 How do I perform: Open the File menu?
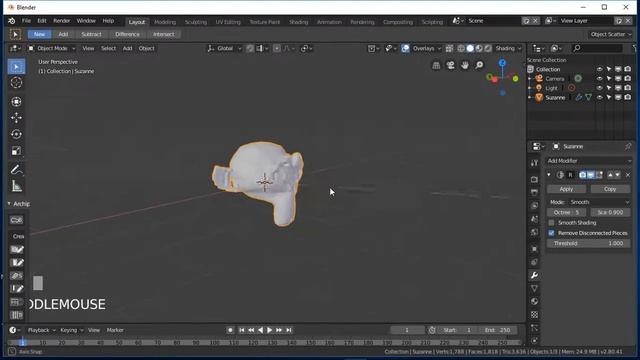(26, 21)
